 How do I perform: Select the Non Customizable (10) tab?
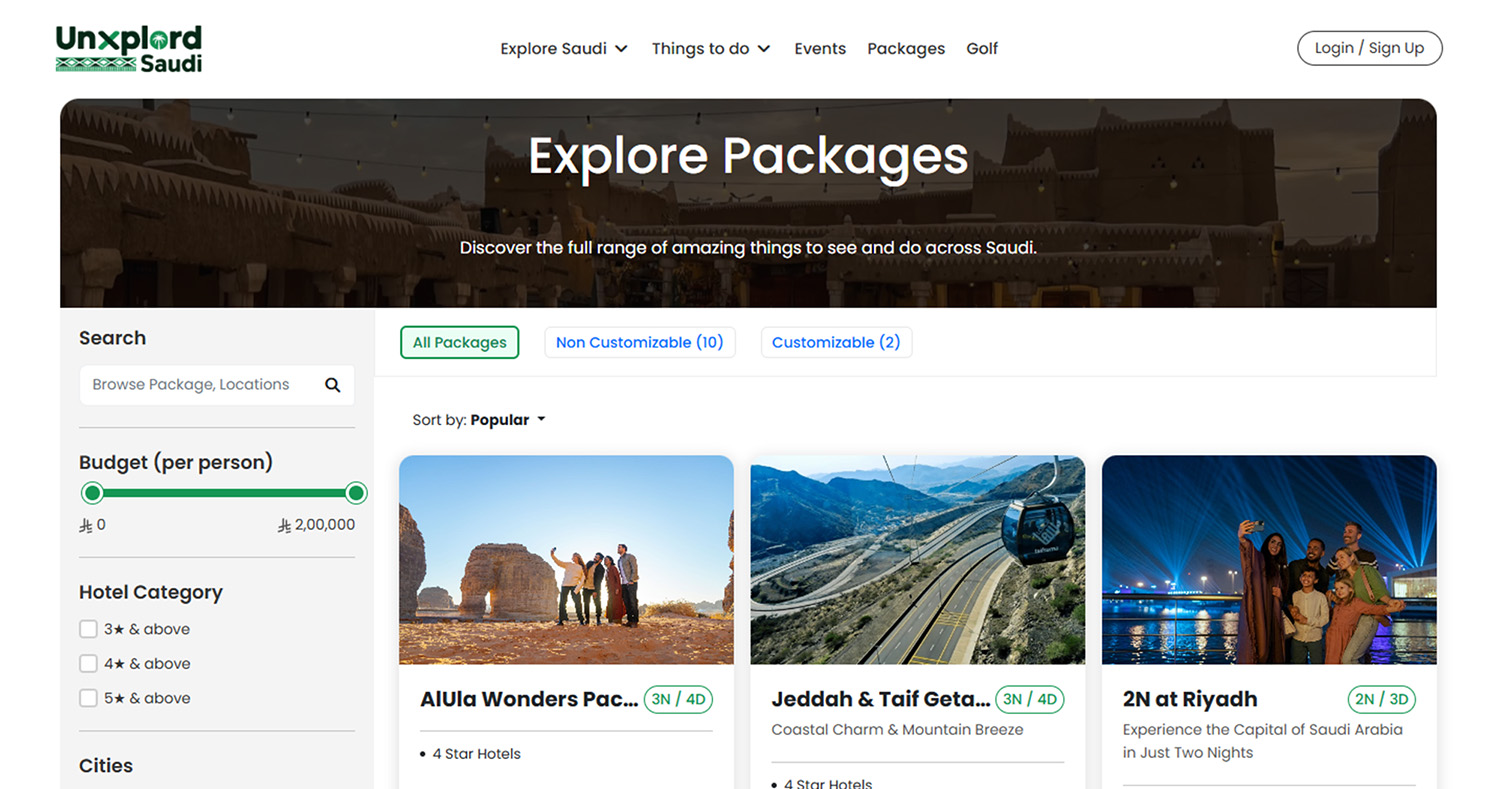click(639, 342)
